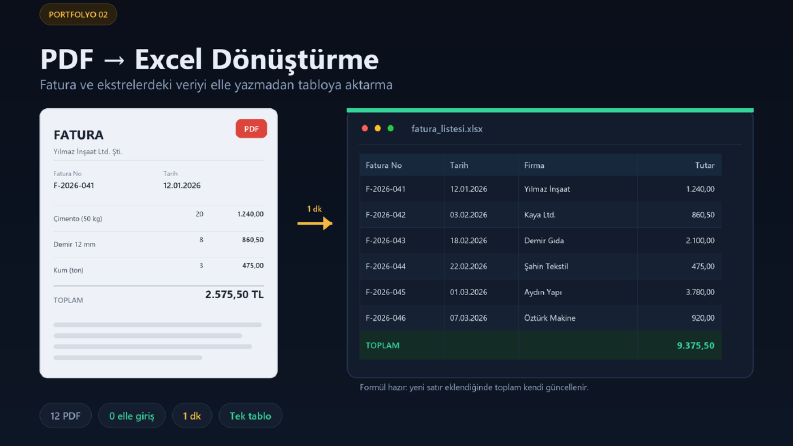Screen dimensions: 793x446
Task: Click Demir 12 mm line item
Action: [x=74, y=245]
